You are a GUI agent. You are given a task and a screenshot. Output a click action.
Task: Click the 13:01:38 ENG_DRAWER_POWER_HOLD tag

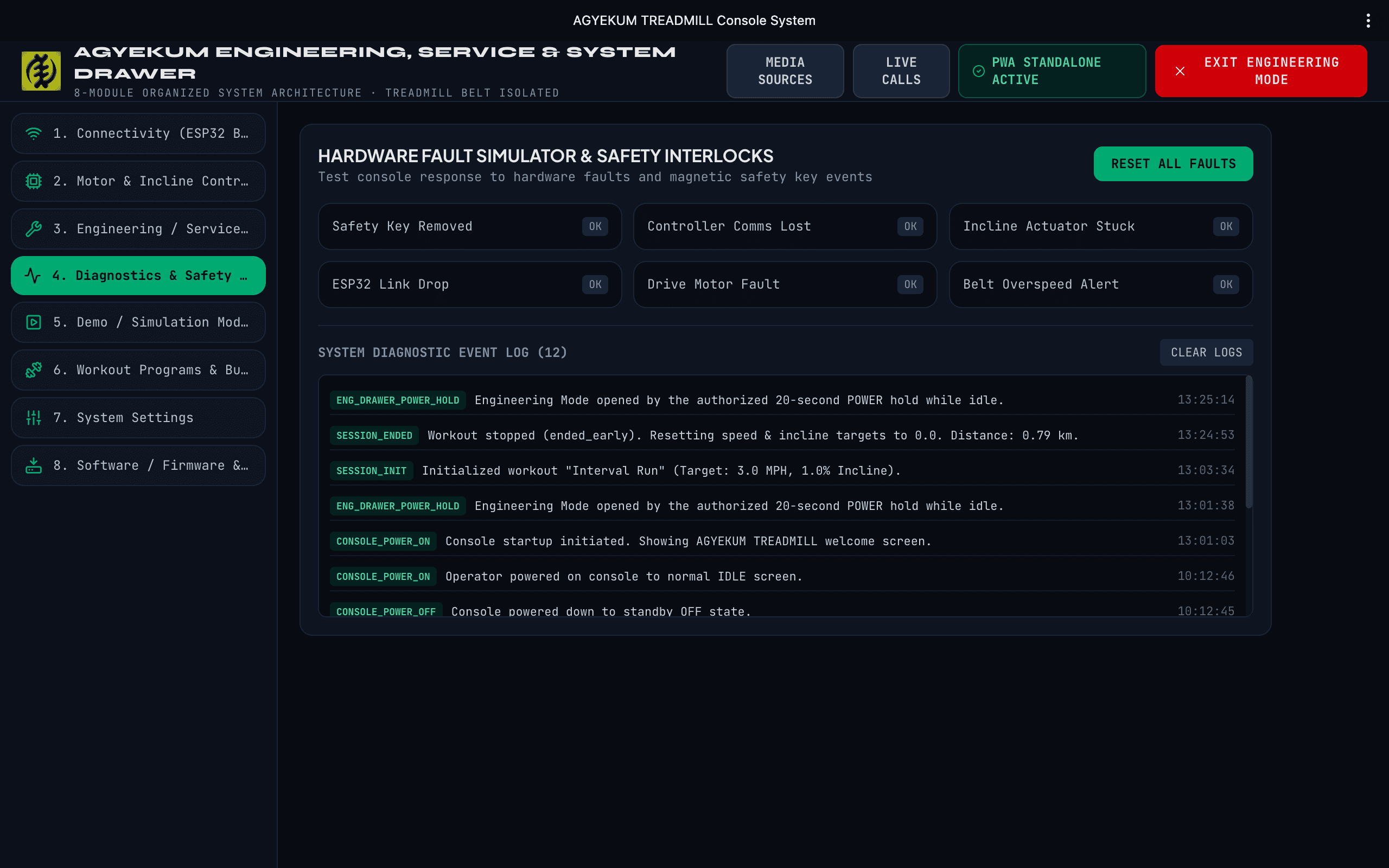pos(398,506)
